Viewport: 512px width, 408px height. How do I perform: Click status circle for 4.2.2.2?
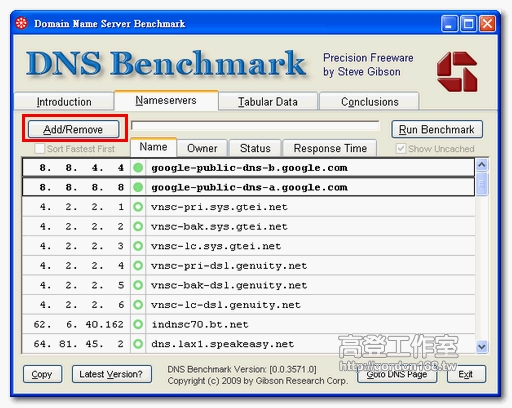click(138, 227)
